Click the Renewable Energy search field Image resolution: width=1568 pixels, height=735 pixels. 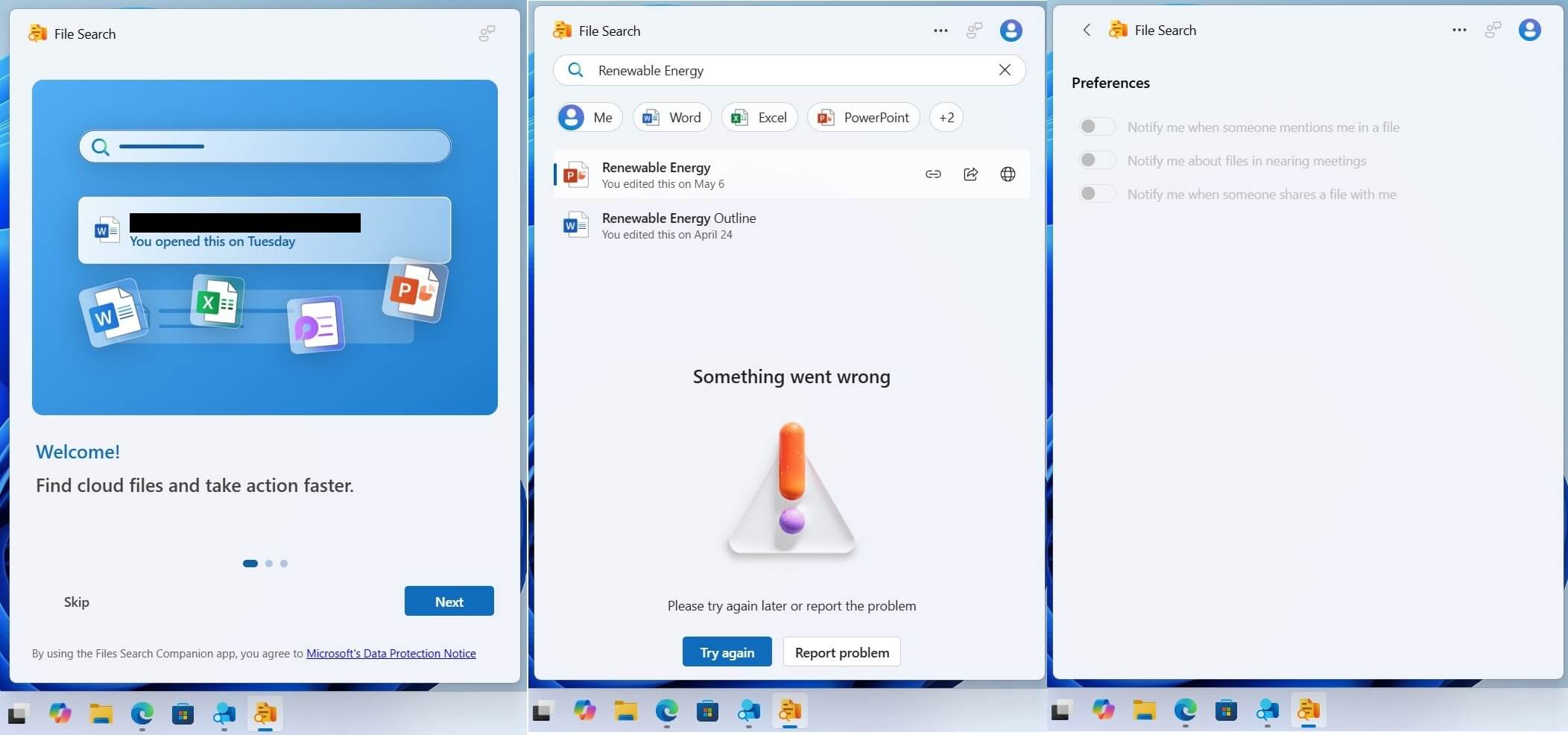pos(789,70)
